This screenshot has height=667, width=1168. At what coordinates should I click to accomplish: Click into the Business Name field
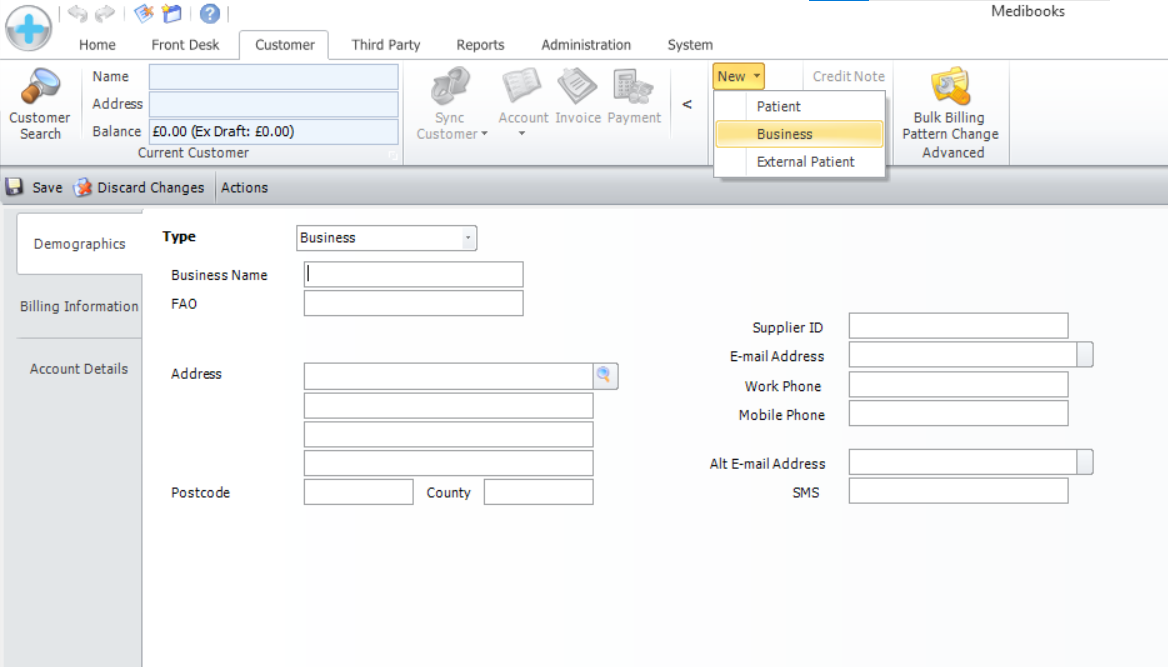click(x=413, y=275)
